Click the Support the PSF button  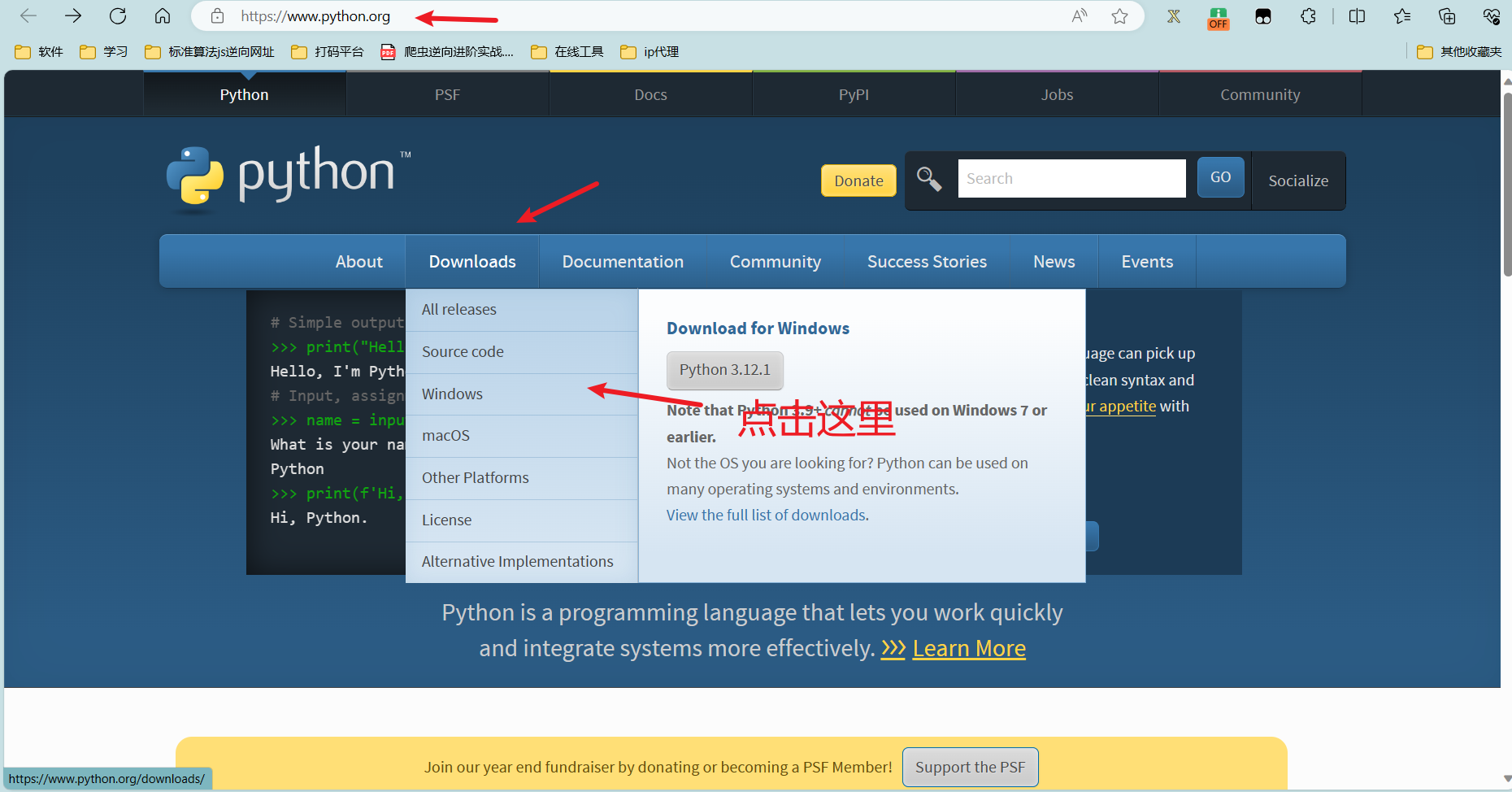970,768
